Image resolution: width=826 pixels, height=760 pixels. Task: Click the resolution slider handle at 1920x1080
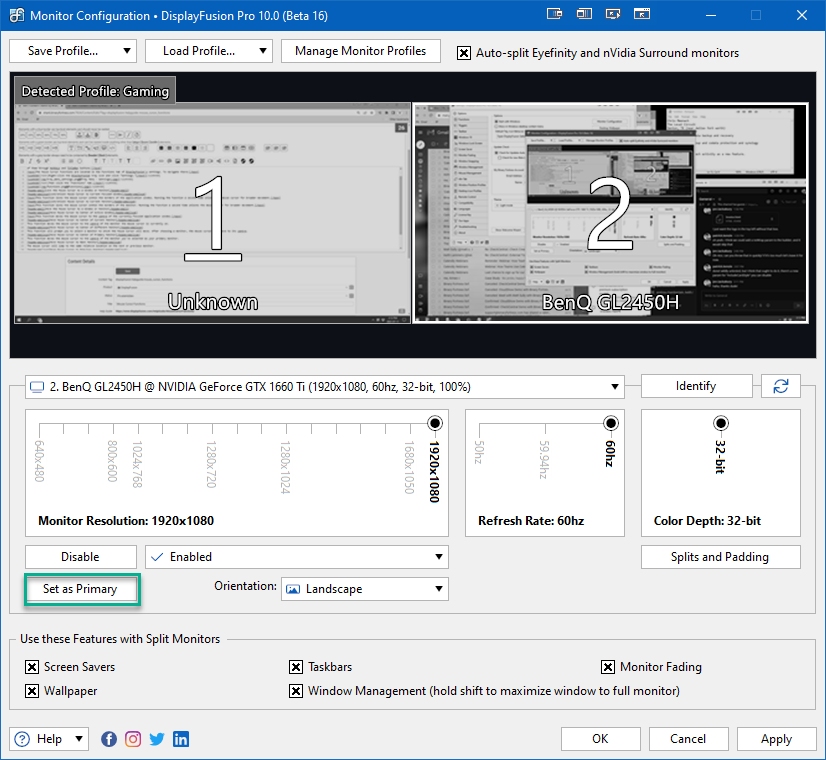click(x=435, y=423)
